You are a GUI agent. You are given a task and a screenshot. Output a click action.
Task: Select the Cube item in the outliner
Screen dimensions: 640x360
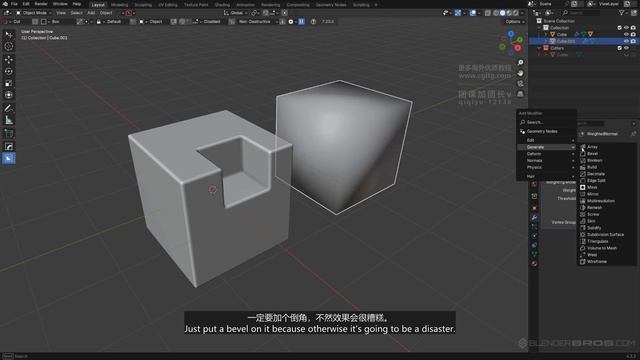[562, 34]
